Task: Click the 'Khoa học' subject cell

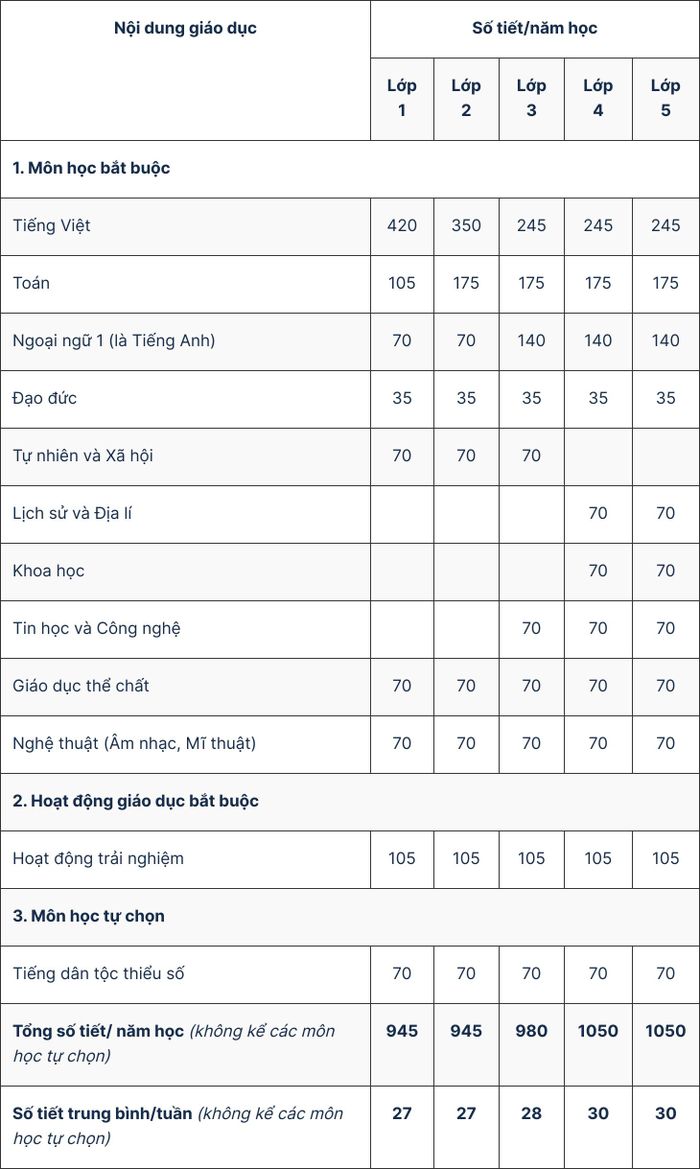Action: [185, 571]
